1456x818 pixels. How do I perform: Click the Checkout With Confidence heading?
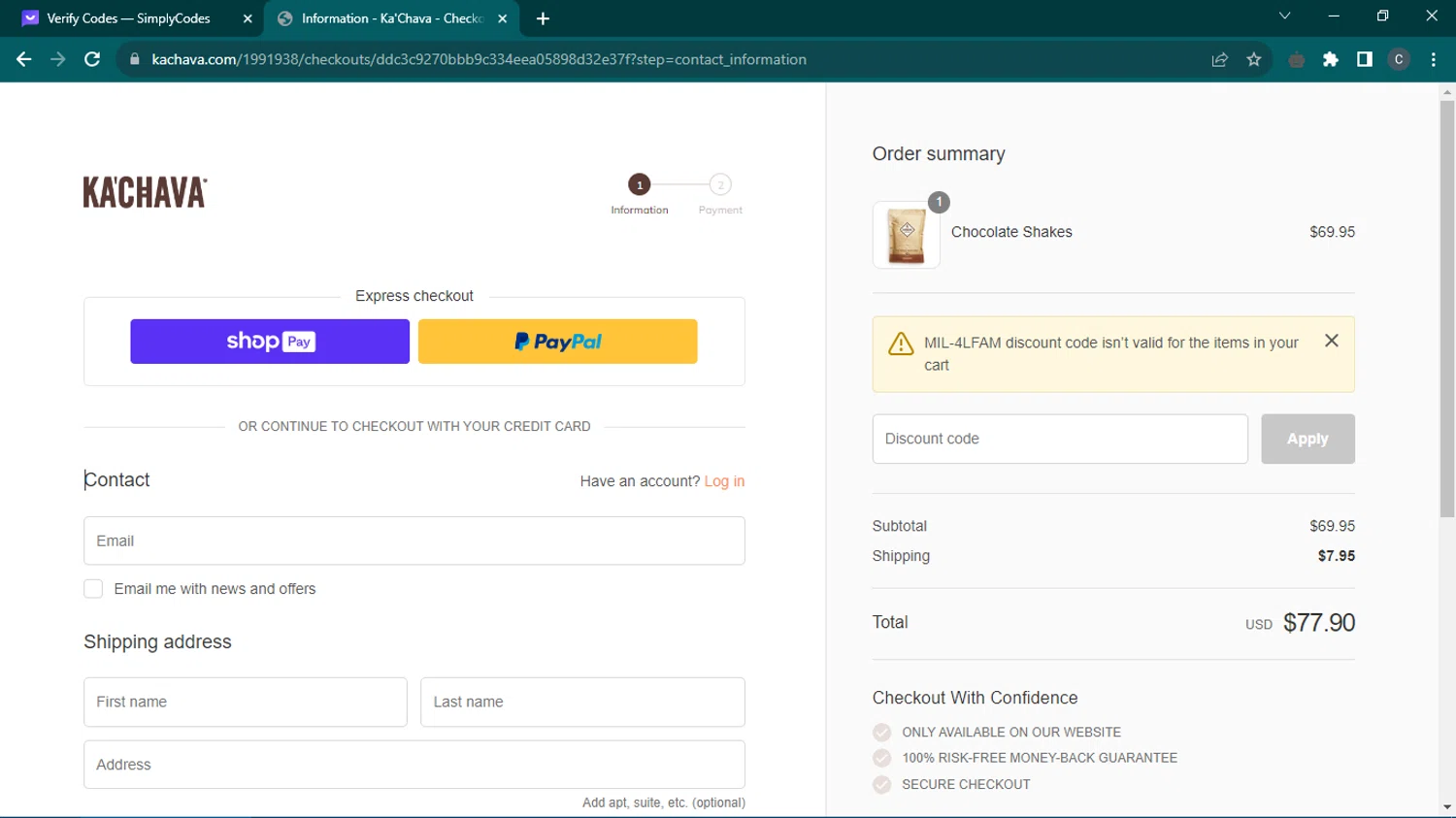click(975, 698)
